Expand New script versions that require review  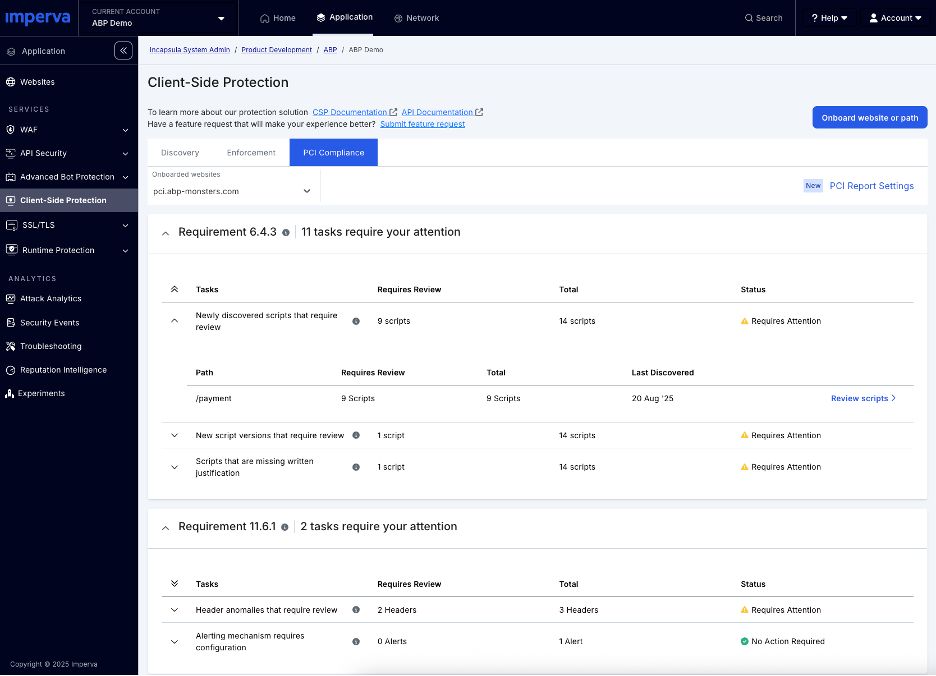pos(175,436)
